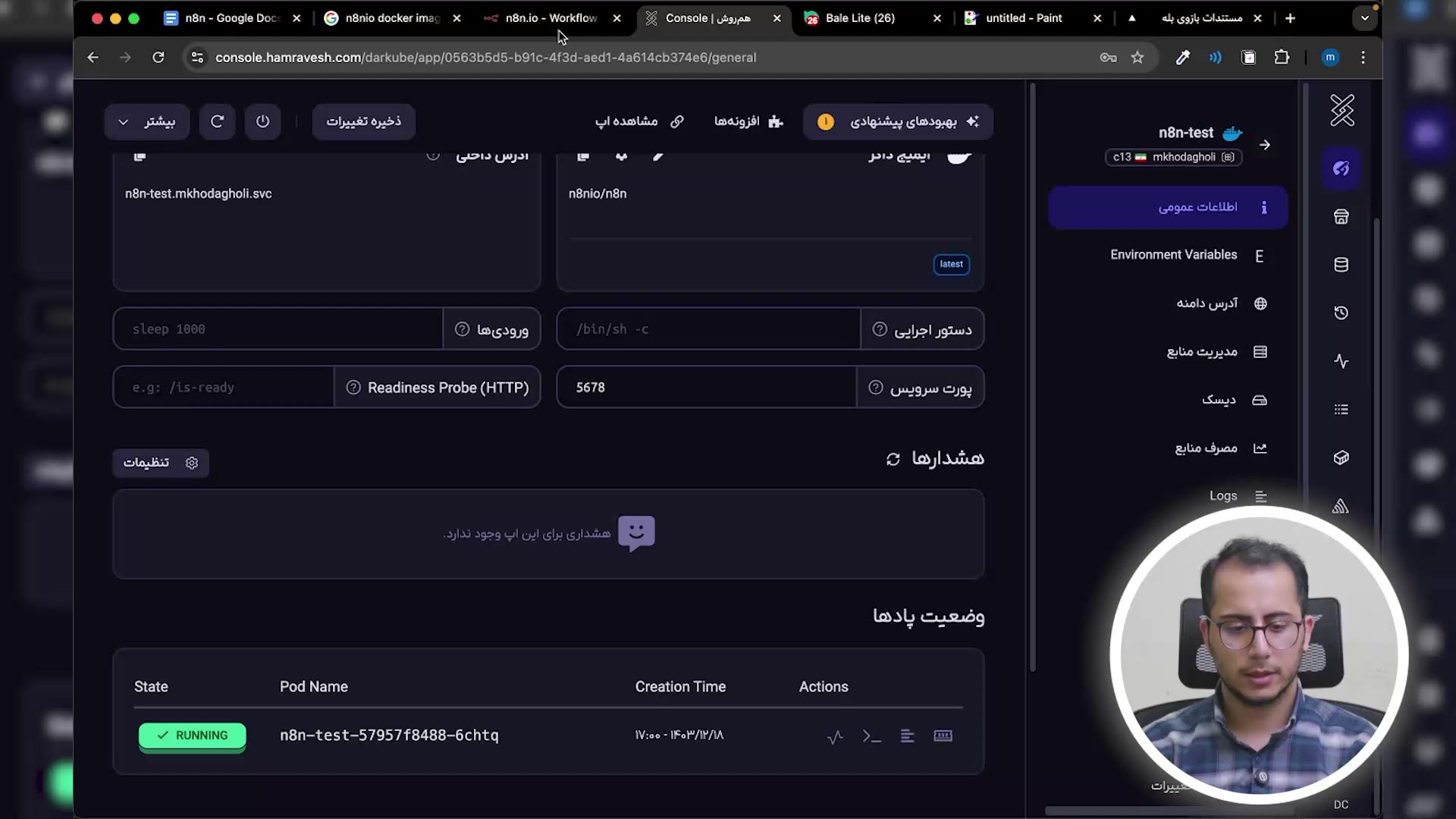
Task: Open the box package icon in rail
Action: [1341, 457]
